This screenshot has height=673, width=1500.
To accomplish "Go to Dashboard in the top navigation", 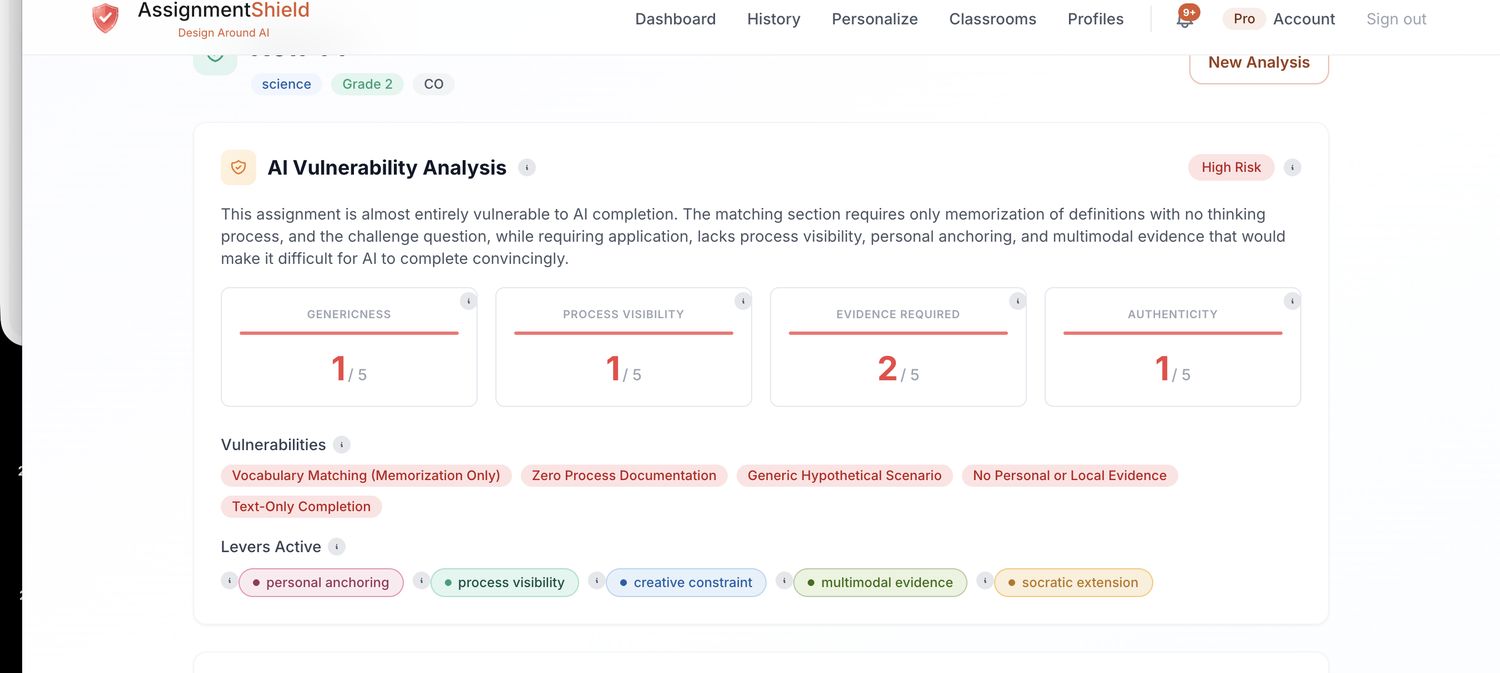I will coord(675,19).
